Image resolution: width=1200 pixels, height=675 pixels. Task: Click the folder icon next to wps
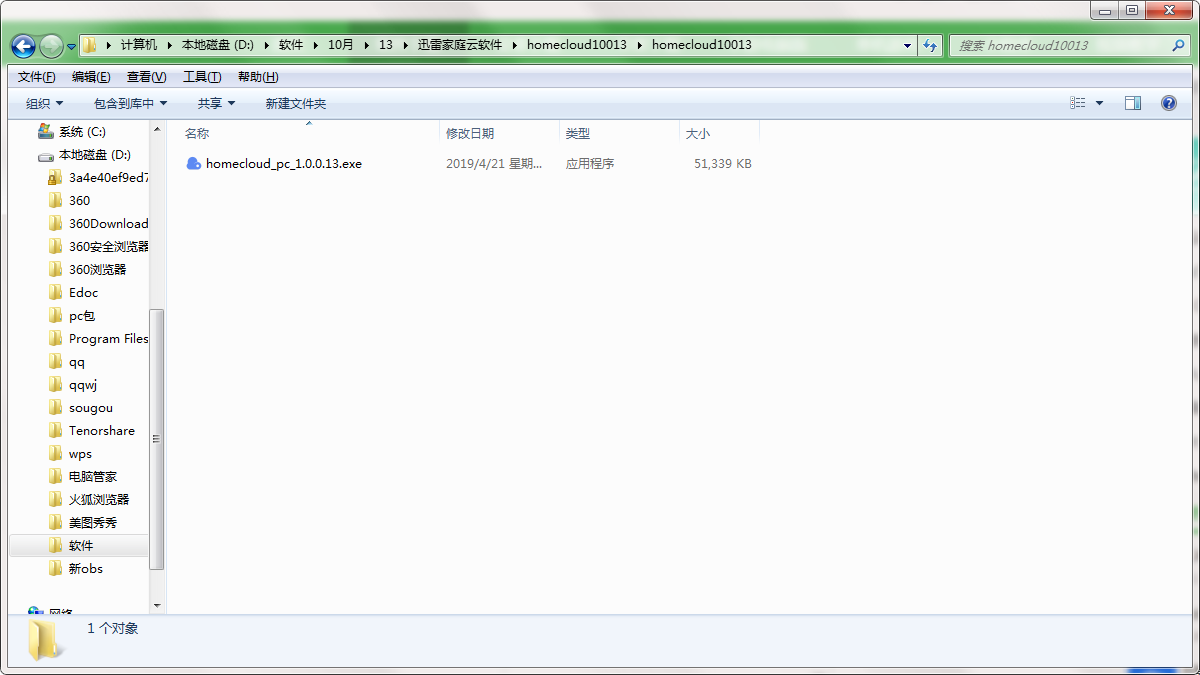click(56, 454)
